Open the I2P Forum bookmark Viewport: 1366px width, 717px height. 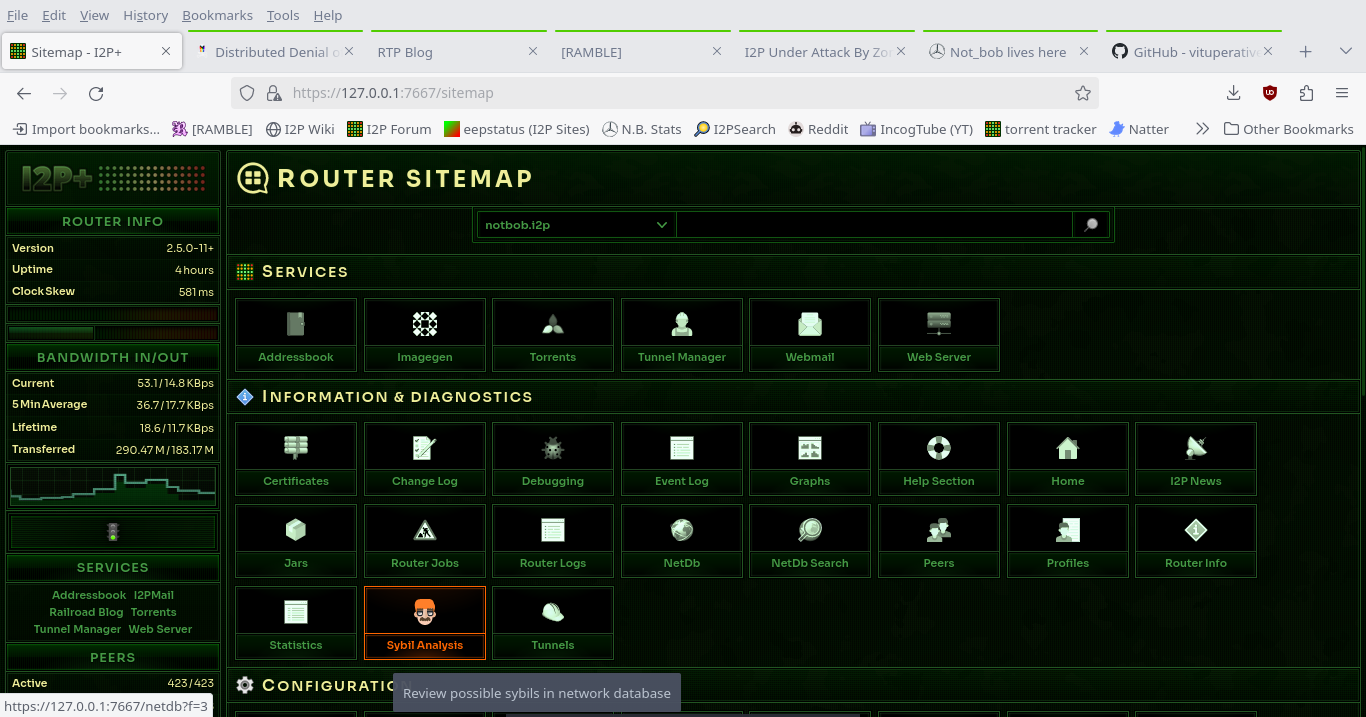388,129
